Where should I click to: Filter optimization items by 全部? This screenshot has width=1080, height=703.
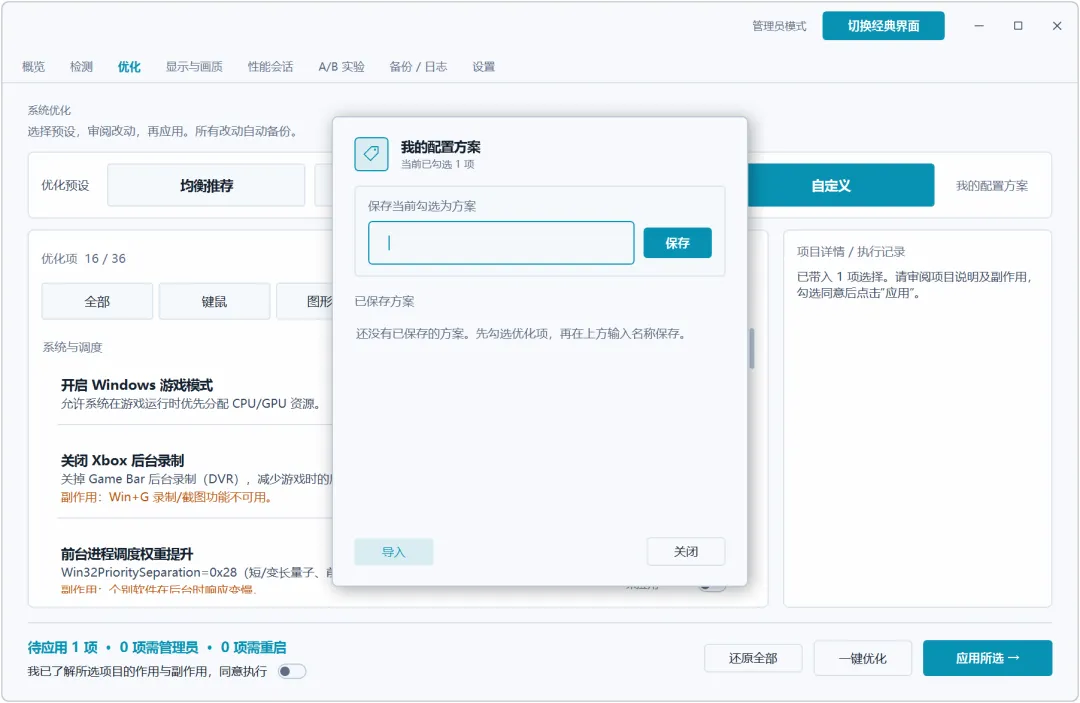click(97, 302)
